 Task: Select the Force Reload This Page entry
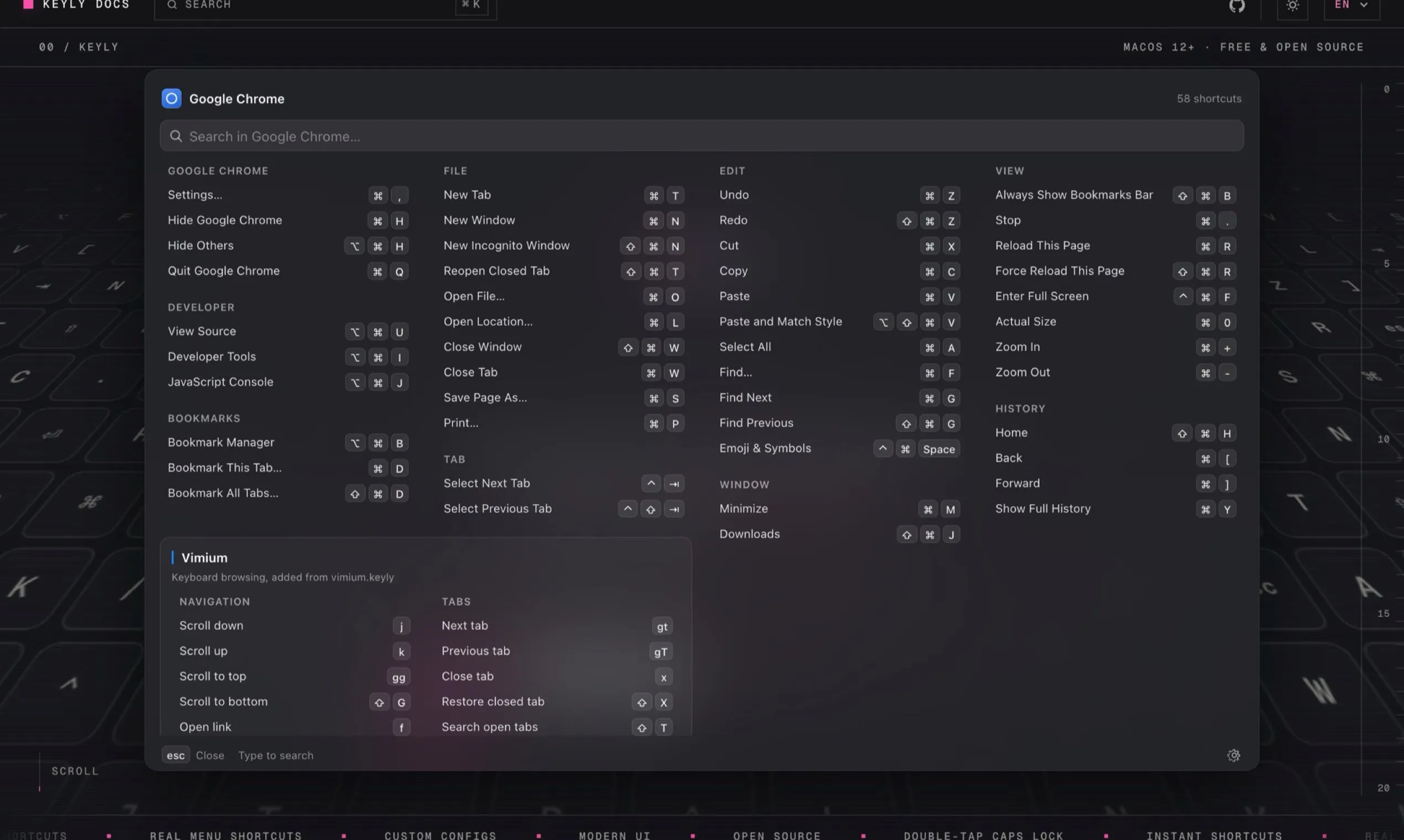pyautogui.click(x=1115, y=271)
